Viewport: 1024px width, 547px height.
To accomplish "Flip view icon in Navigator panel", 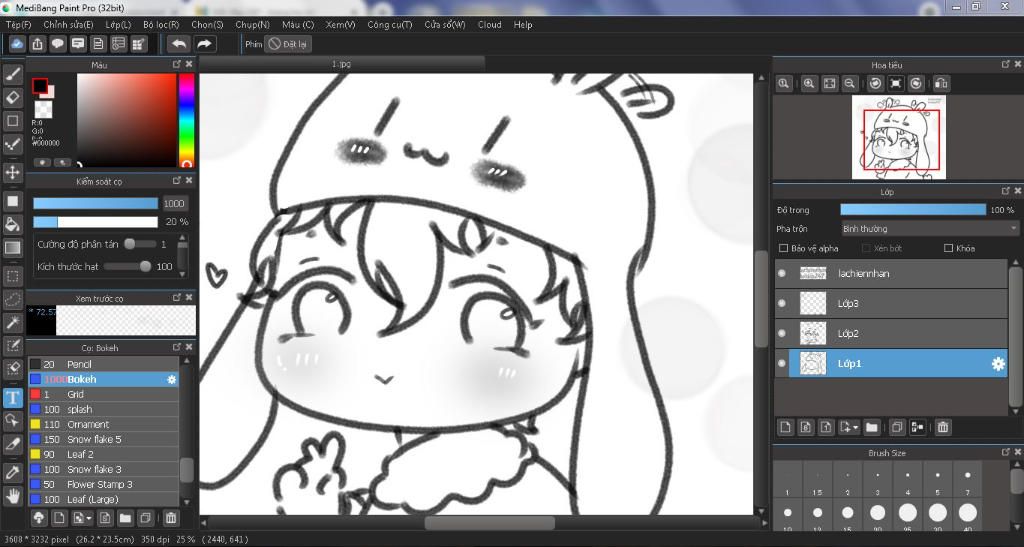I will (941, 84).
